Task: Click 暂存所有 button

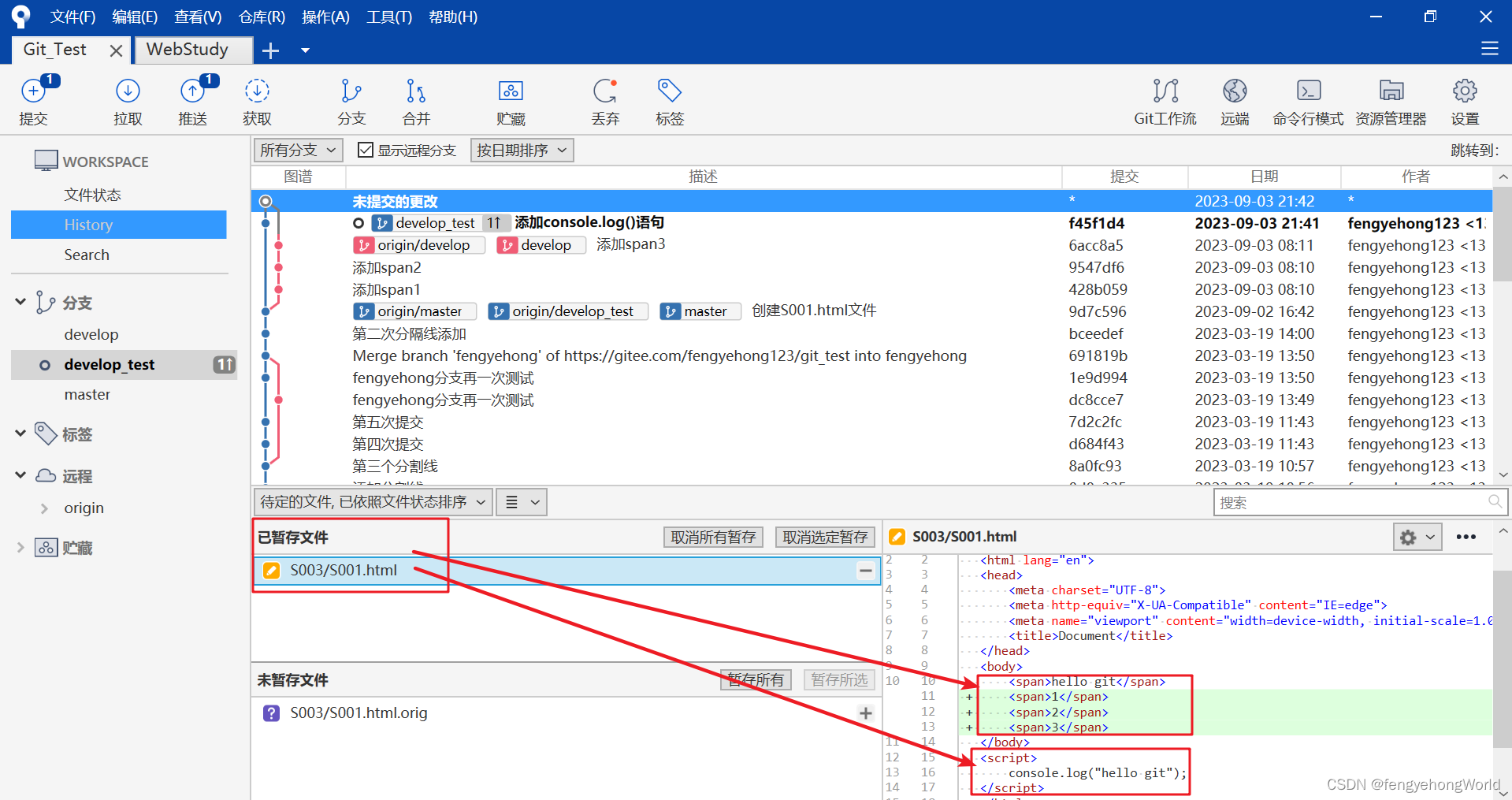Action: pos(756,680)
